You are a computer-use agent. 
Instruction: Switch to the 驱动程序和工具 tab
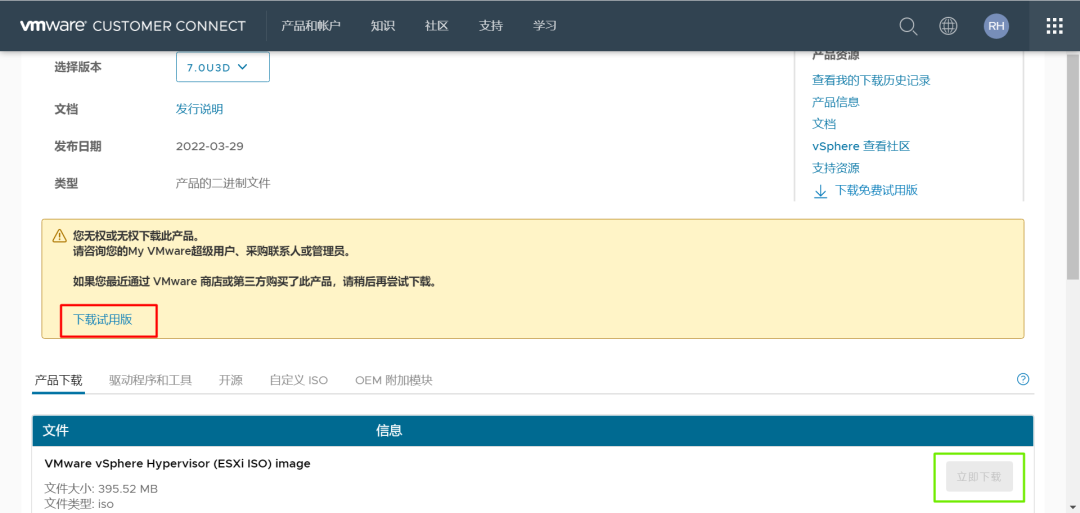tap(150, 380)
